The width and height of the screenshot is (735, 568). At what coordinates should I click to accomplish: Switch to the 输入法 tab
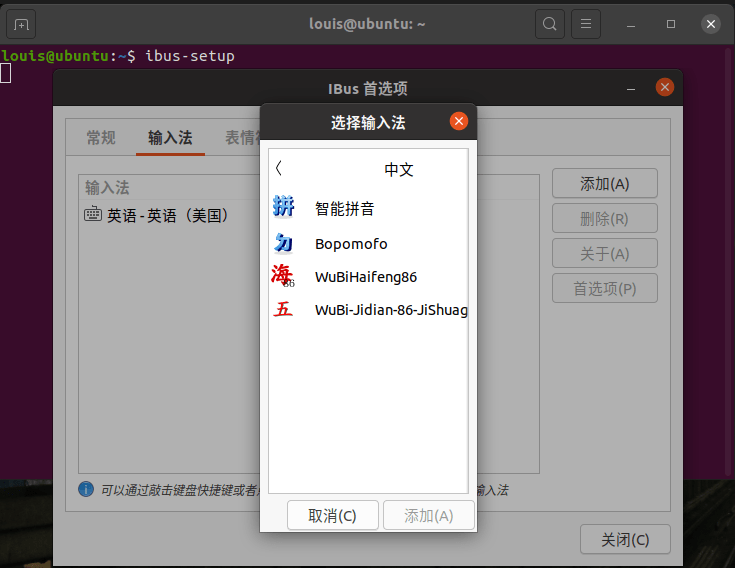click(170, 137)
